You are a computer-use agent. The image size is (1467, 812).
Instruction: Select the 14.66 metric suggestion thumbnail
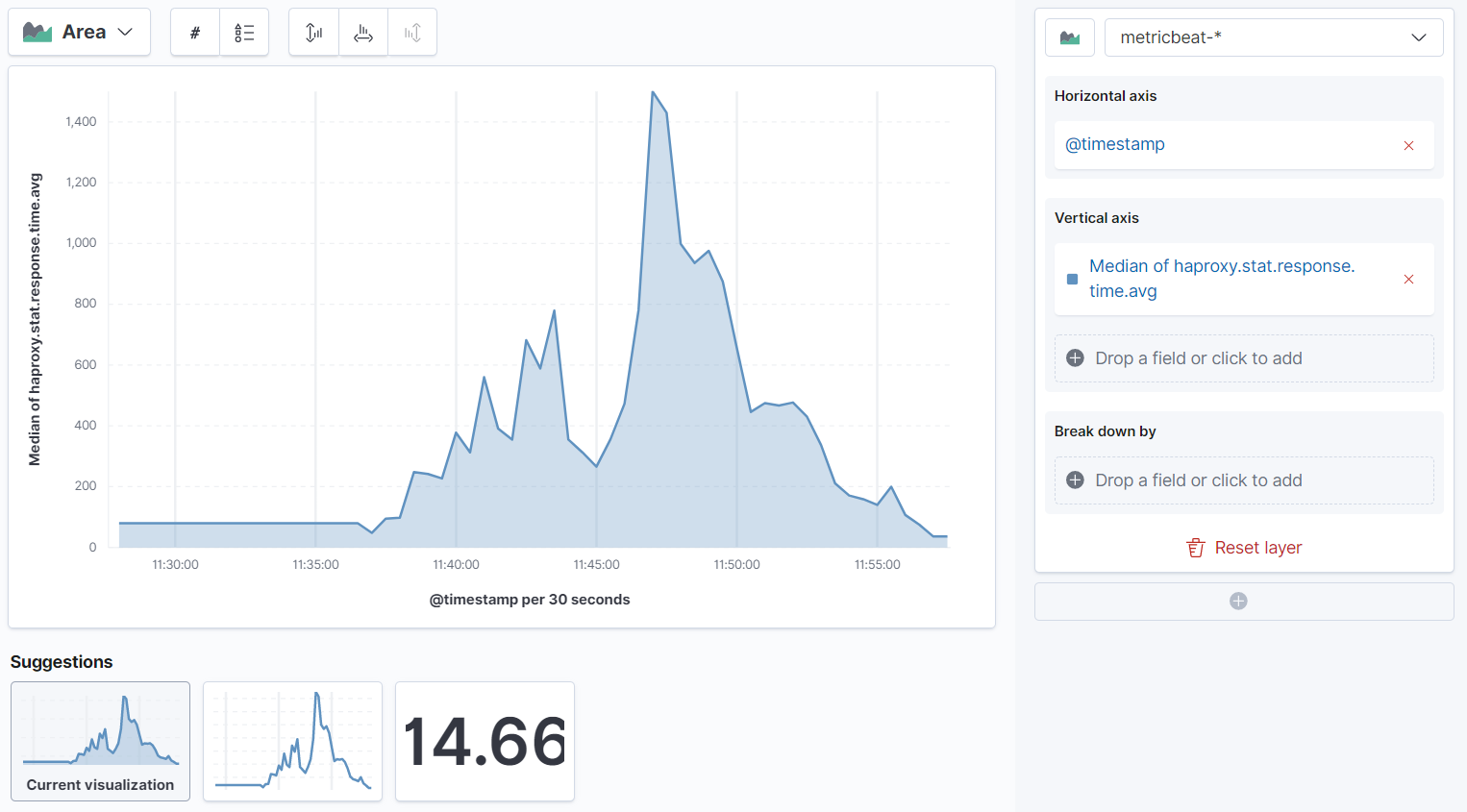point(485,741)
